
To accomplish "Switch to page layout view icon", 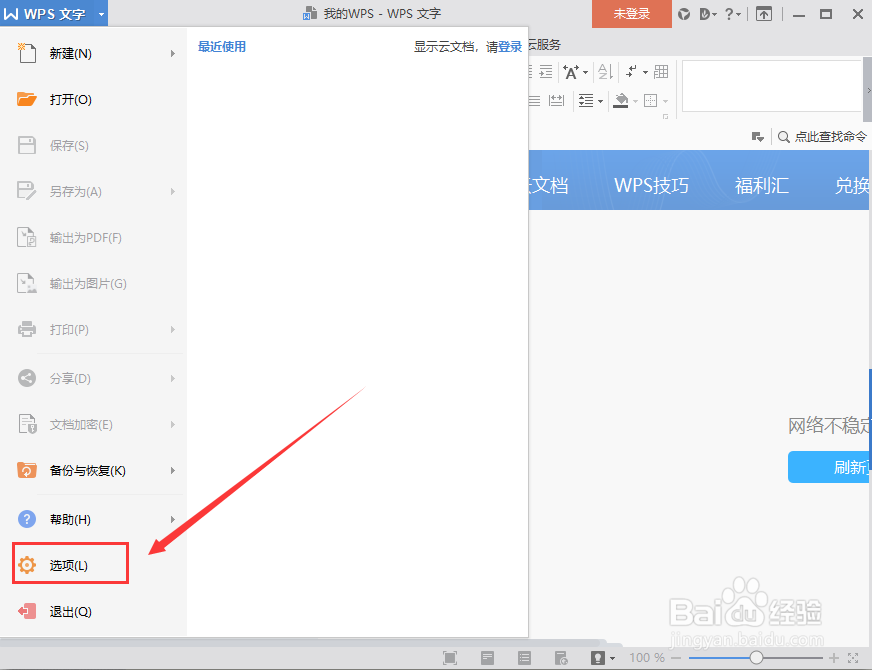I will click(487, 658).
